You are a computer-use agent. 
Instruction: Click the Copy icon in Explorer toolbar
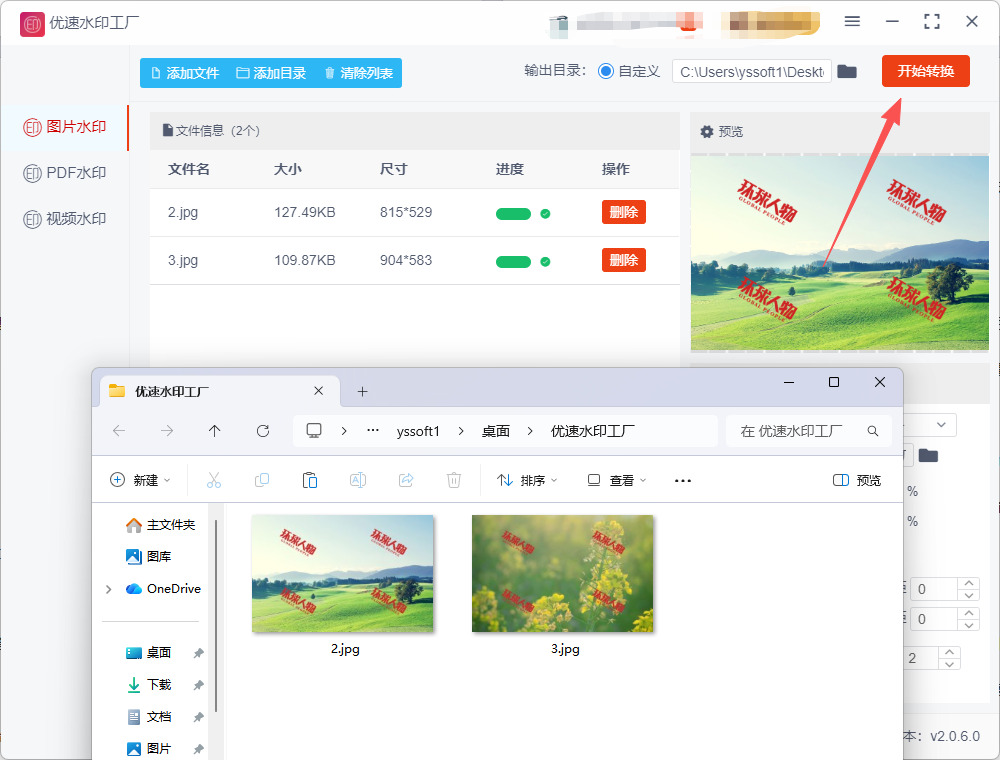coord(261,480)
